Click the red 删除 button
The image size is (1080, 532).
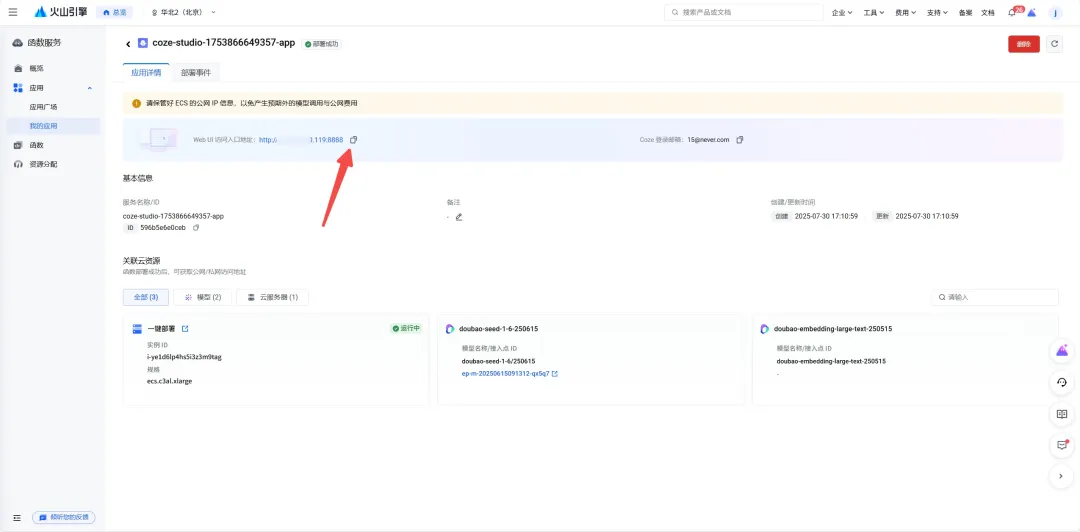click(1024, 44)
